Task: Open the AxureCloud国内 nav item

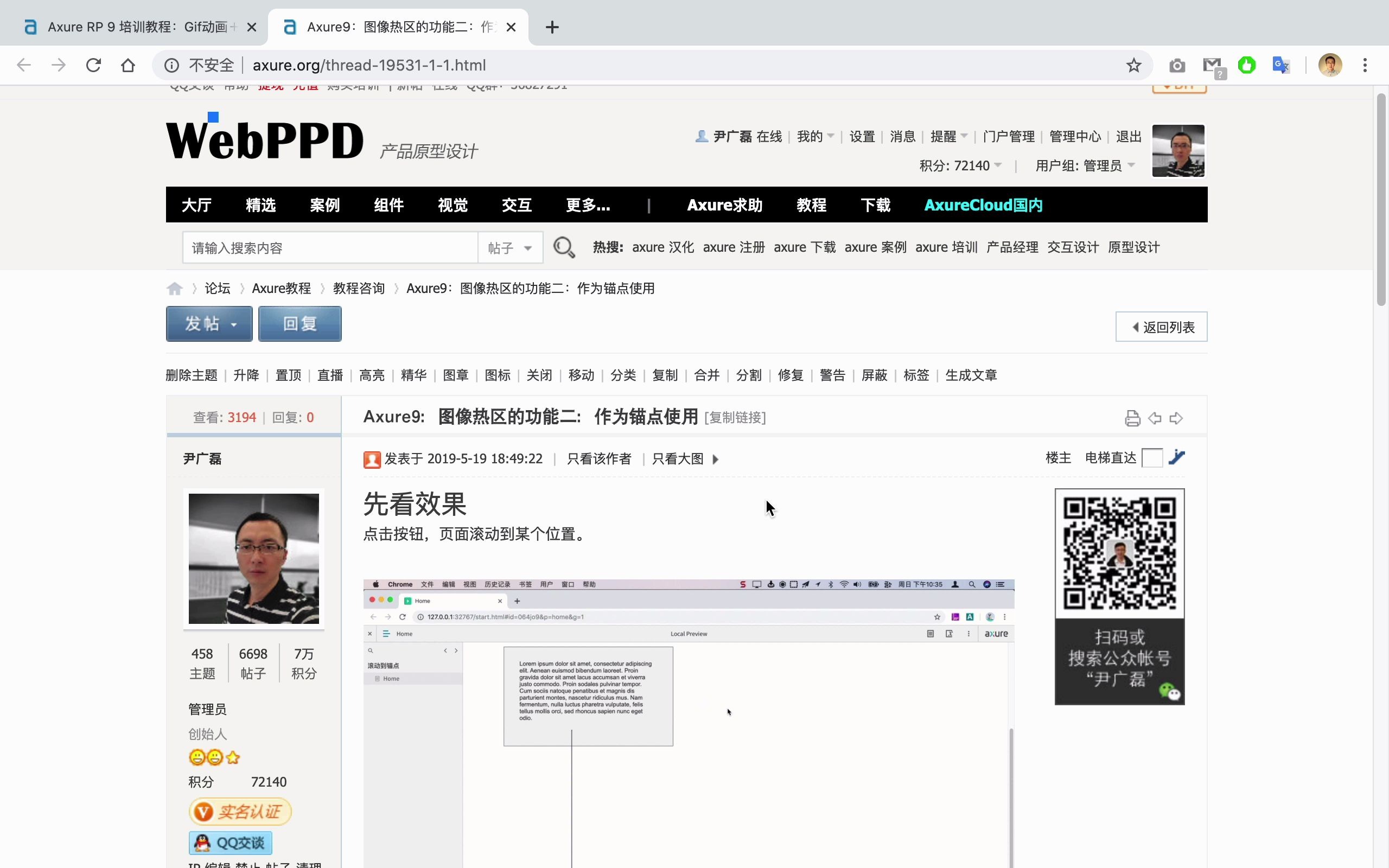Action: pyautogui.click(x=983, y=205)
